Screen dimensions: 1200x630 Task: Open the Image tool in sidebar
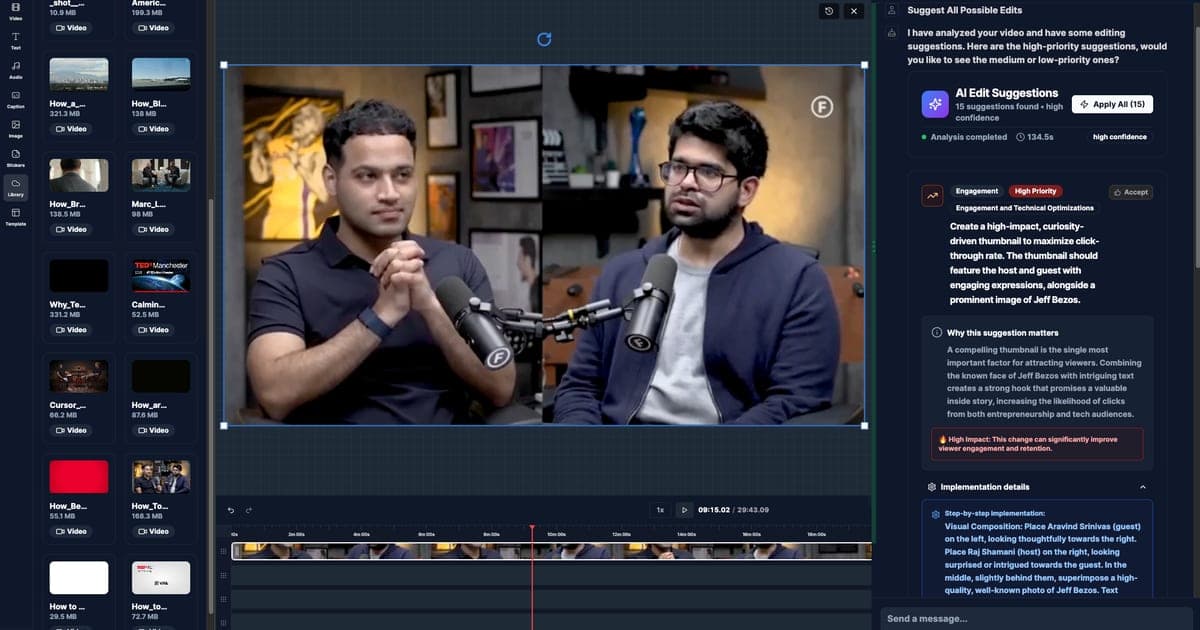[16, 128]
